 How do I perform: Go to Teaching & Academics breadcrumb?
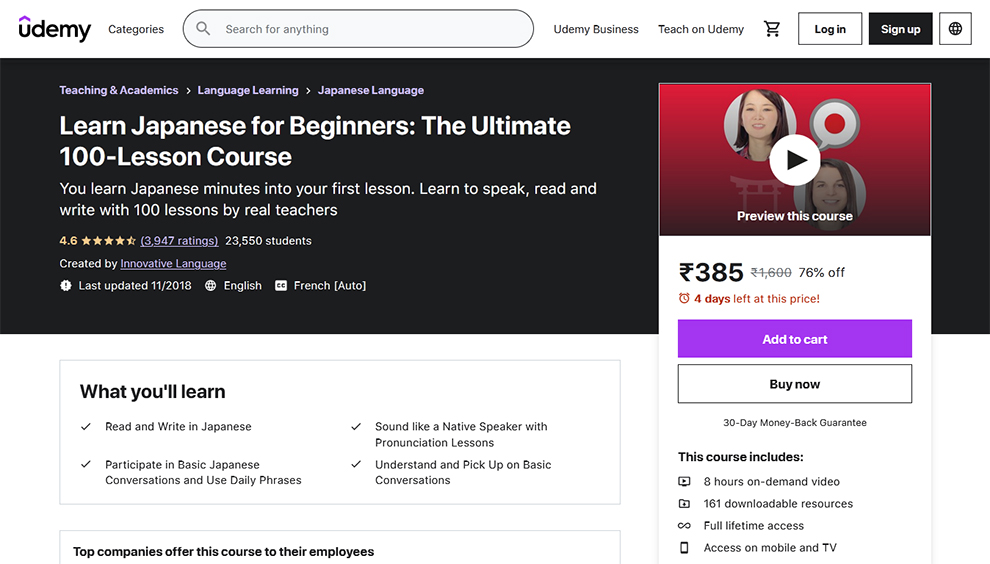(x=119, y=90)
